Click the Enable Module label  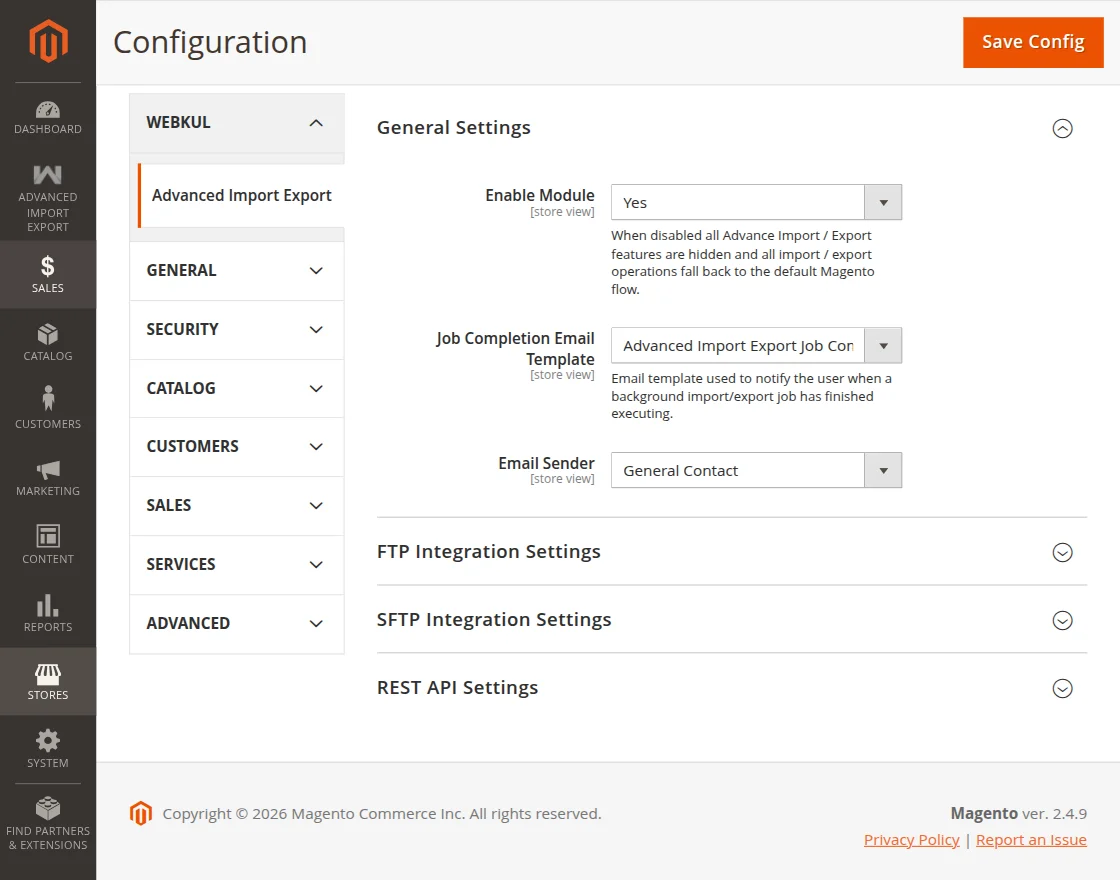pos(540,195)
